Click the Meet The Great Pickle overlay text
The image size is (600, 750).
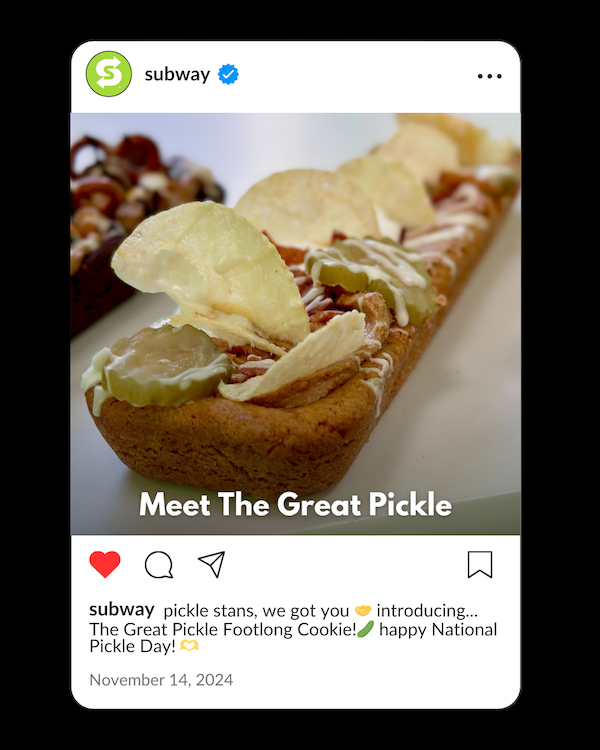pyautogui.click(x=295, y=504)
